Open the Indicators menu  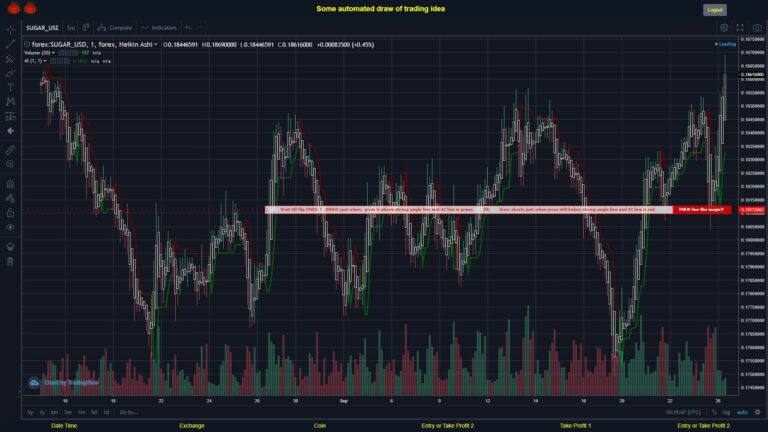159,28
